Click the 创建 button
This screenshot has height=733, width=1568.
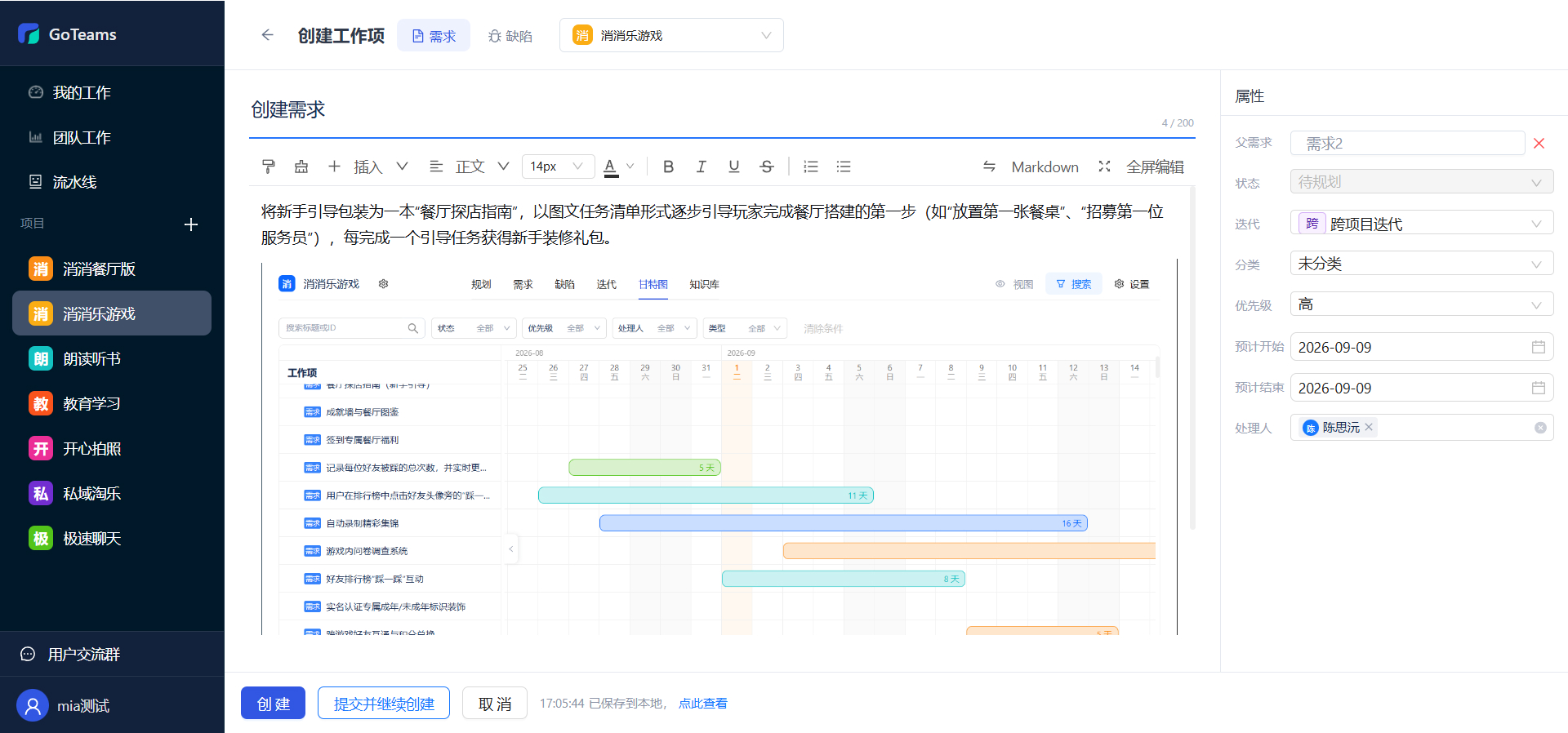click(273, 703)
